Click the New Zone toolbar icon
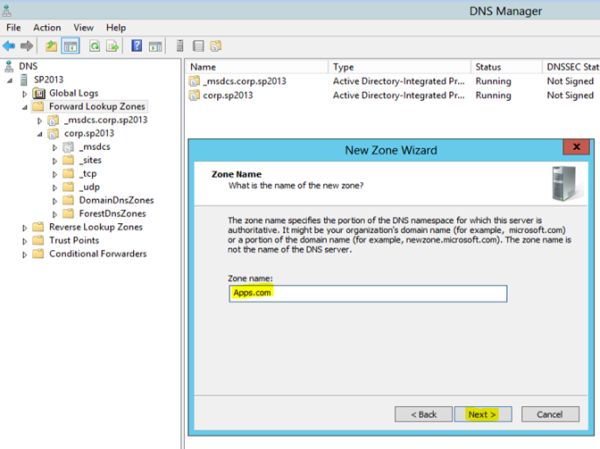The width and height of the screenshot is (600, 449). (x=216, y=46)
